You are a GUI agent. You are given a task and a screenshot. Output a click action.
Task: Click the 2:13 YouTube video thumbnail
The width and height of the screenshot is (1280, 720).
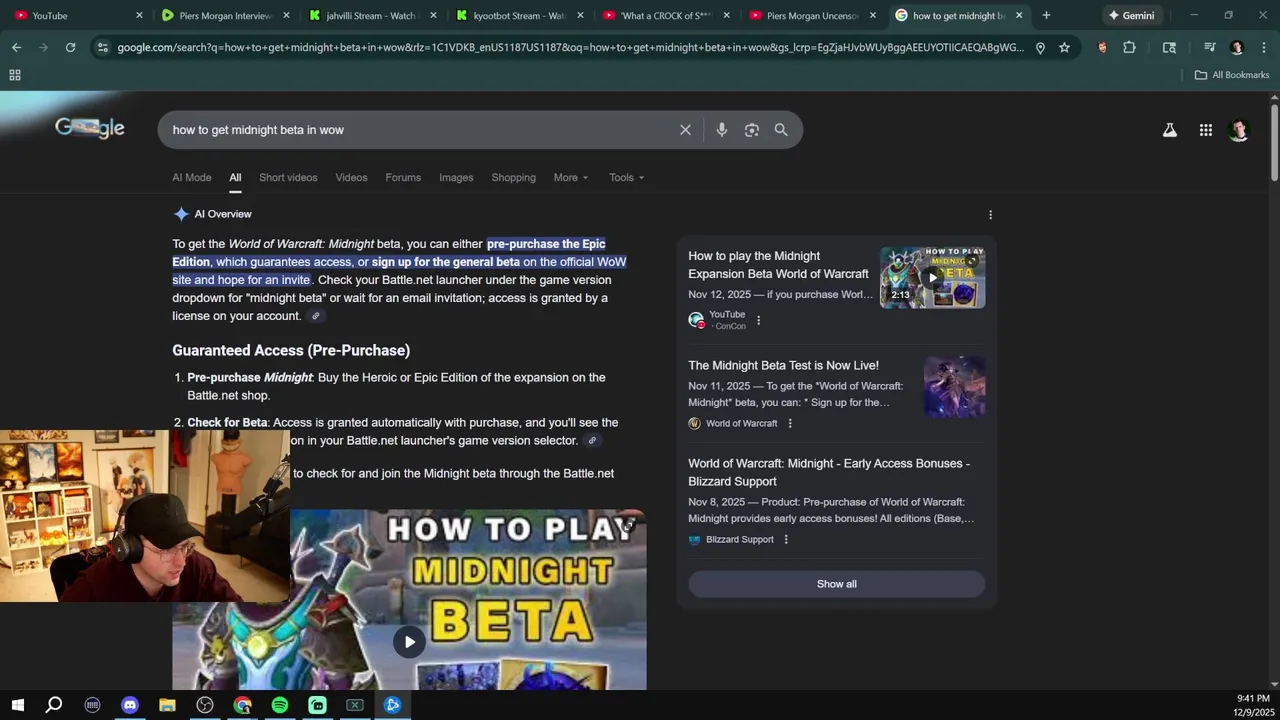[x=932, y=277]
